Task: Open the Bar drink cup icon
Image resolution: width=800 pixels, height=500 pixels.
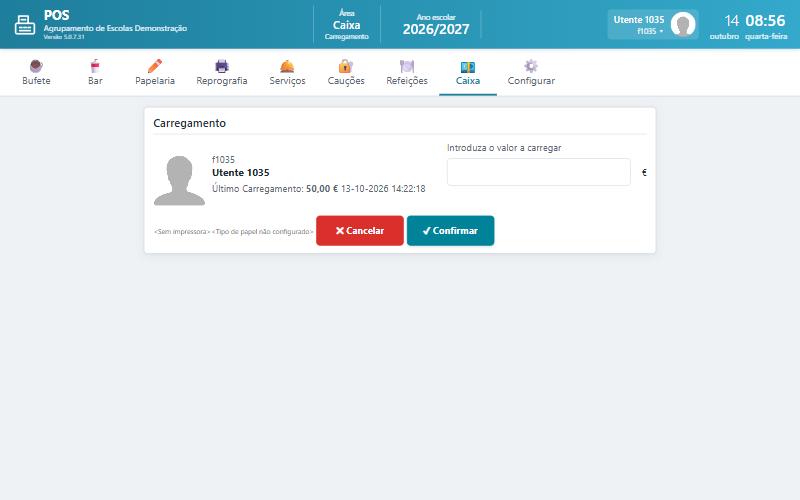Action: pos(95,66)
